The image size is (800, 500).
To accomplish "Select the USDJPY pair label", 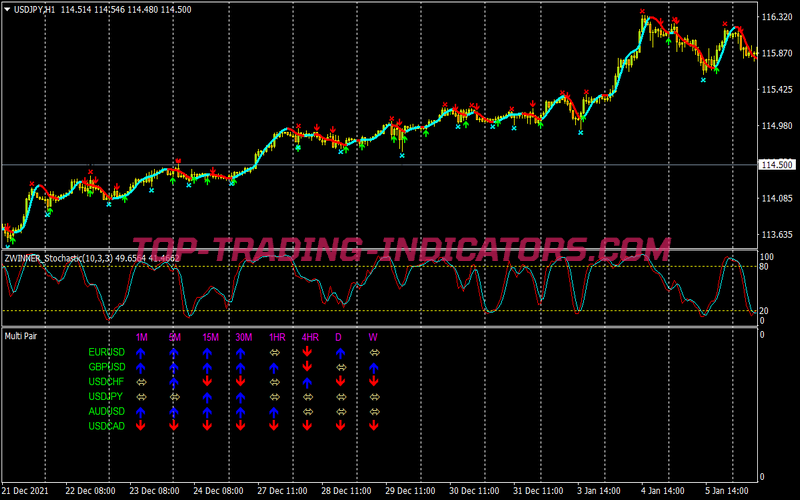I will click(x=106, y=396).
